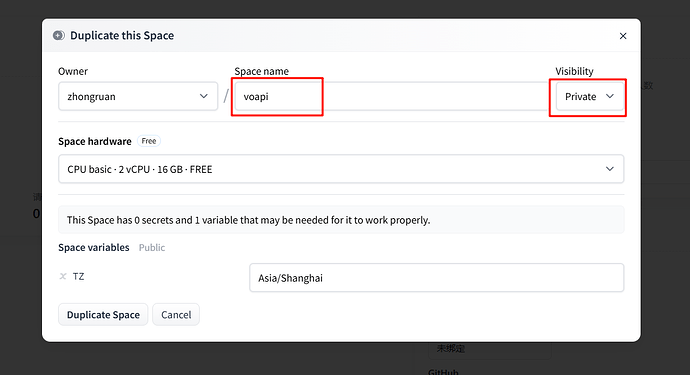Viewport: 690px width, 375px height.
Task: Open the Visibility dropdown set to Private
Action: pos(590,96)
